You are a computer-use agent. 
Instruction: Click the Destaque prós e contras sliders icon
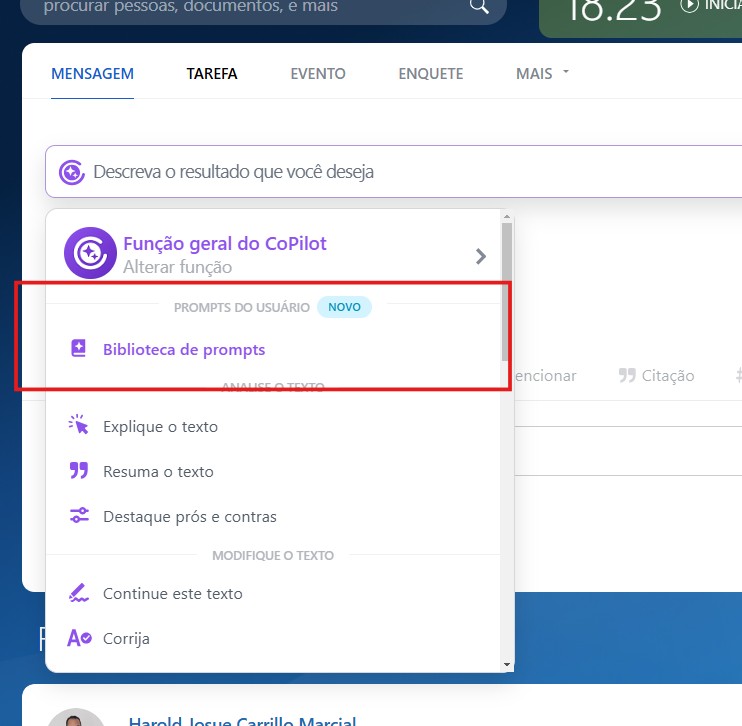point(78,516)
